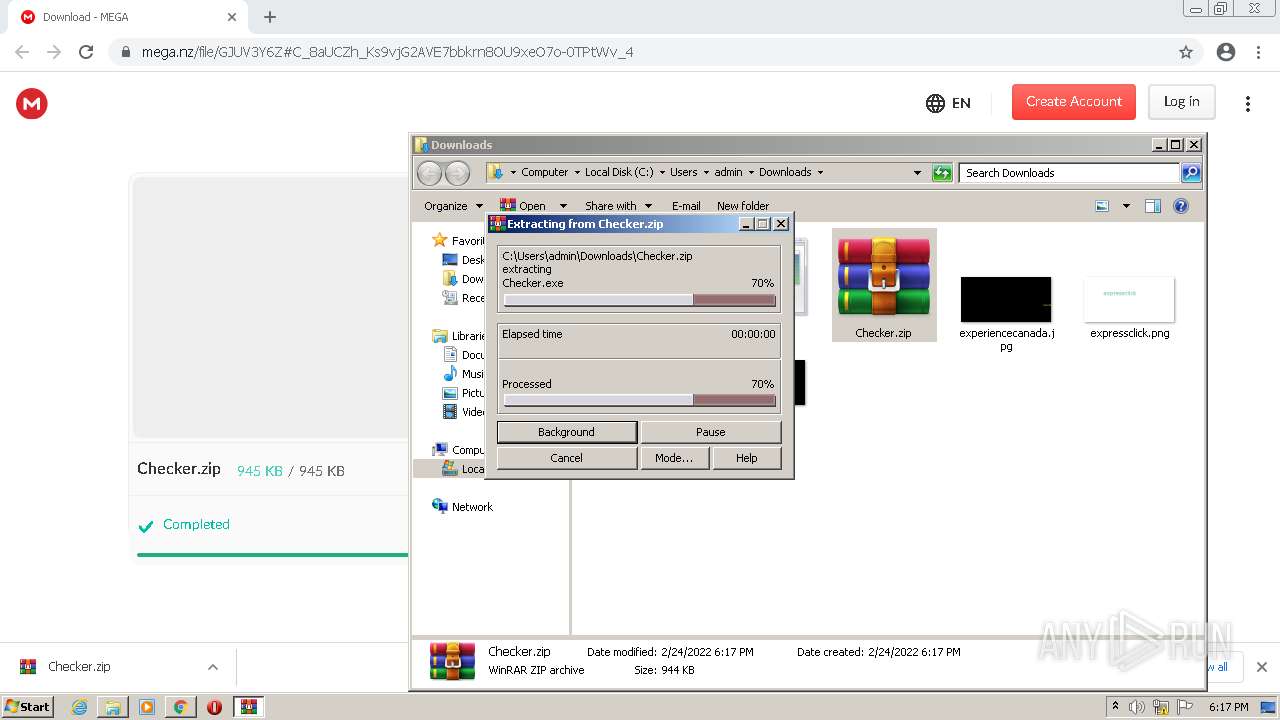
Task: Click E-mail in the Explorer toolbar
Action: tap(686, 206)
